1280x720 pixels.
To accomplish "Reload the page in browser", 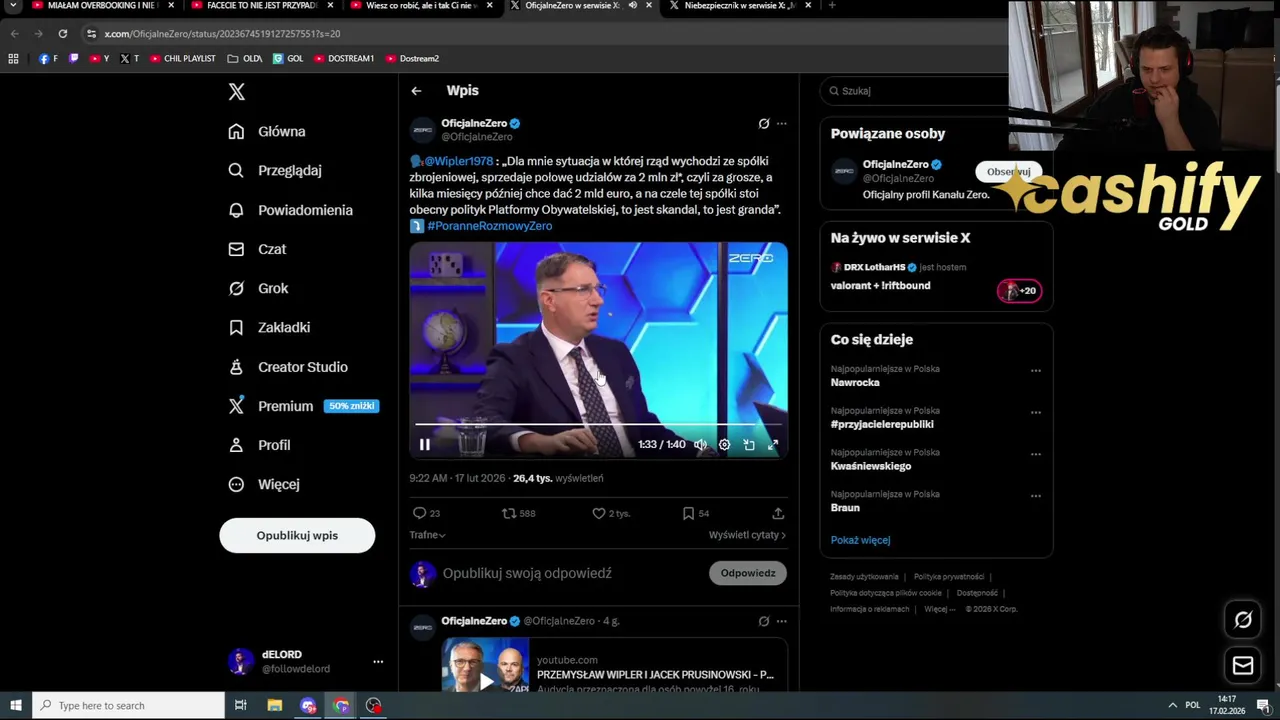I will point(62,34).
